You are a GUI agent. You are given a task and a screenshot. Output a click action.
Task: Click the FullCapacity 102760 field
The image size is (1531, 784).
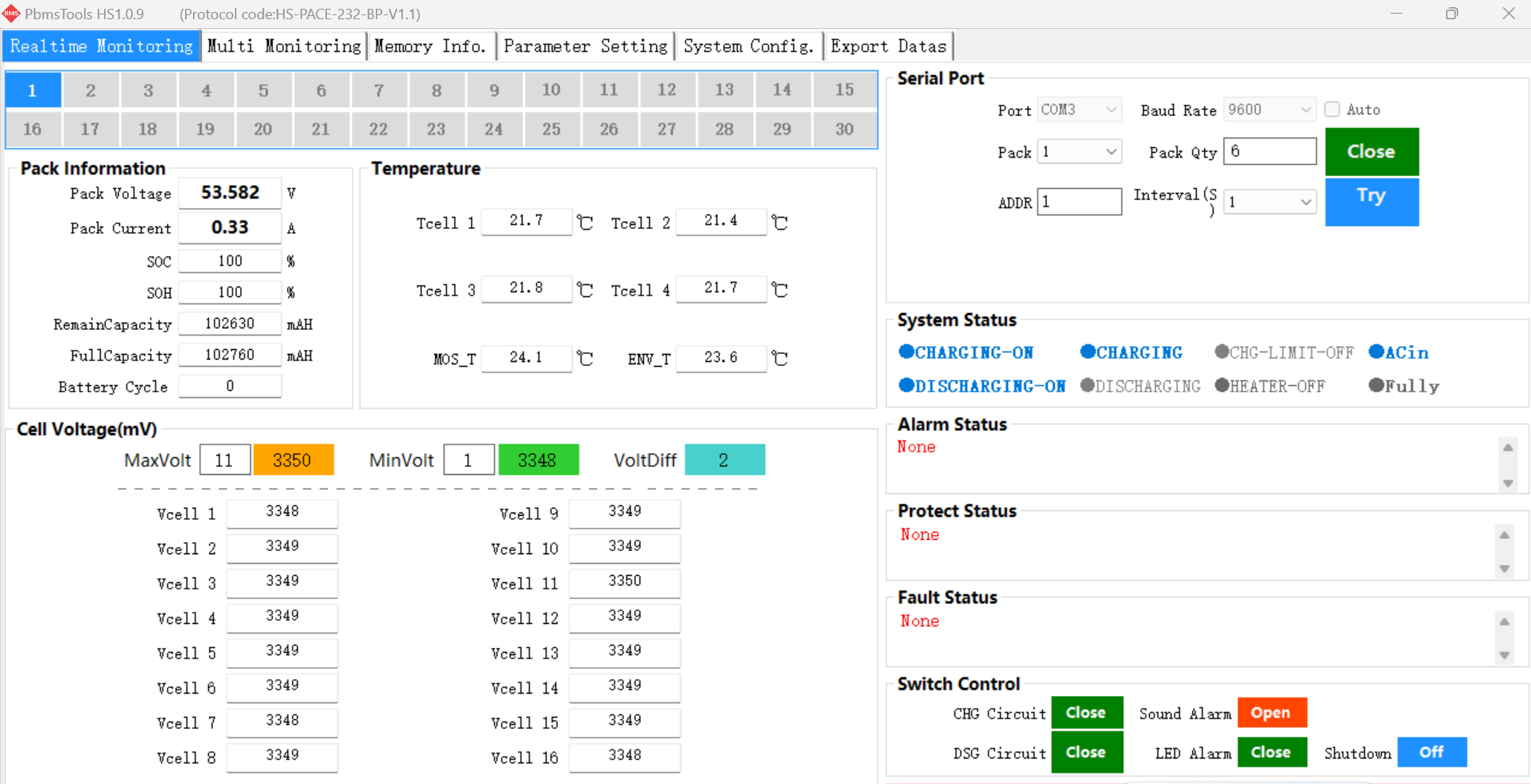coord(230,355)
